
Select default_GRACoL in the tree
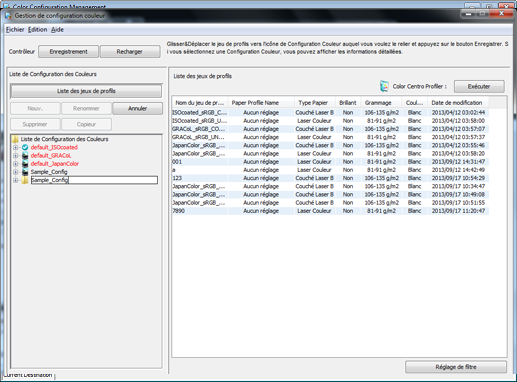(x=51, y=155)
